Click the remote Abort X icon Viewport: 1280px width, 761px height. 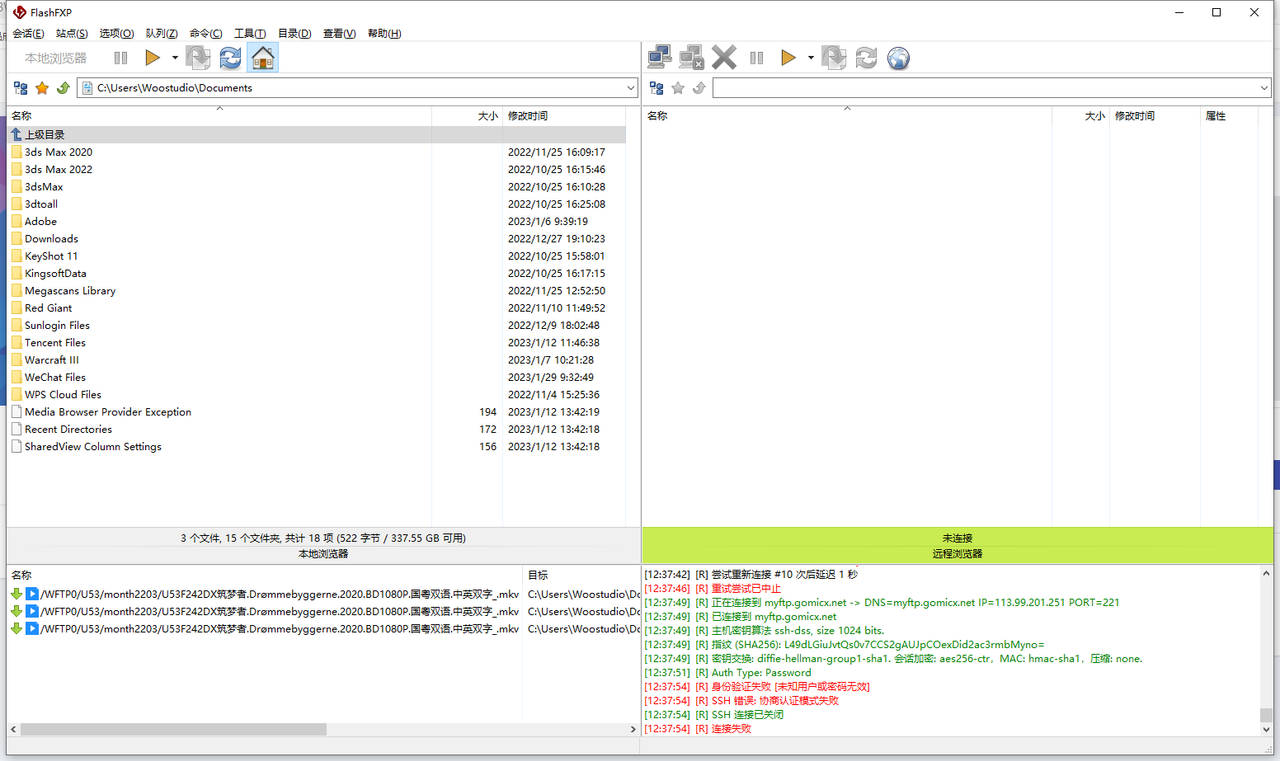(x=724, y=58)
